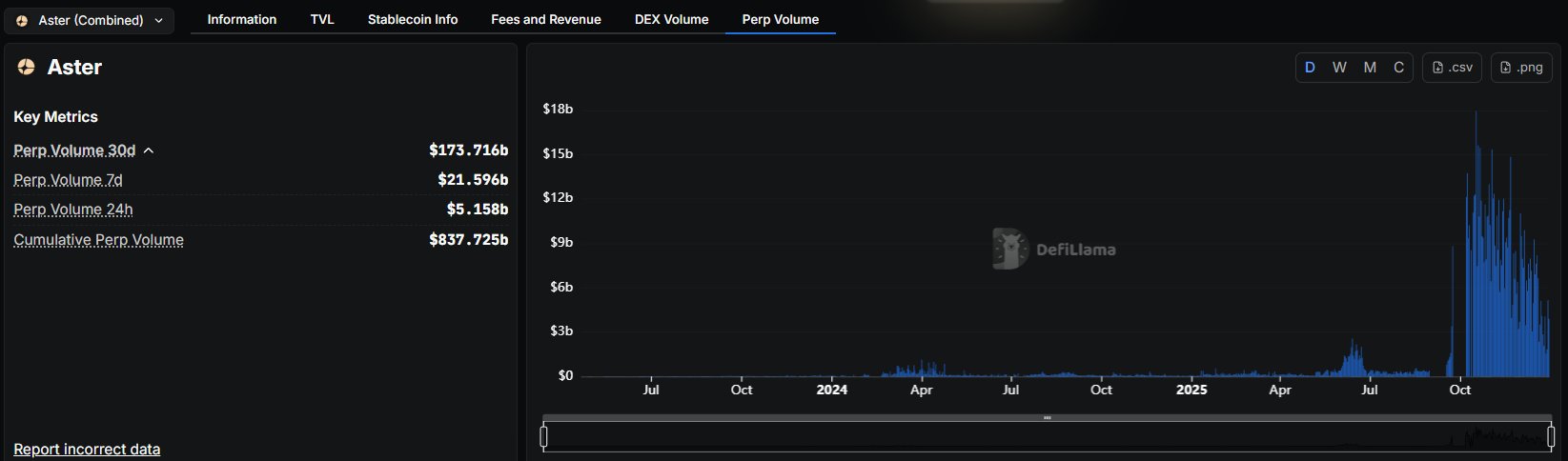Click the left handle of range slider
The image size is (1568, 461).
pyautogui.click(x=543, y=437)
